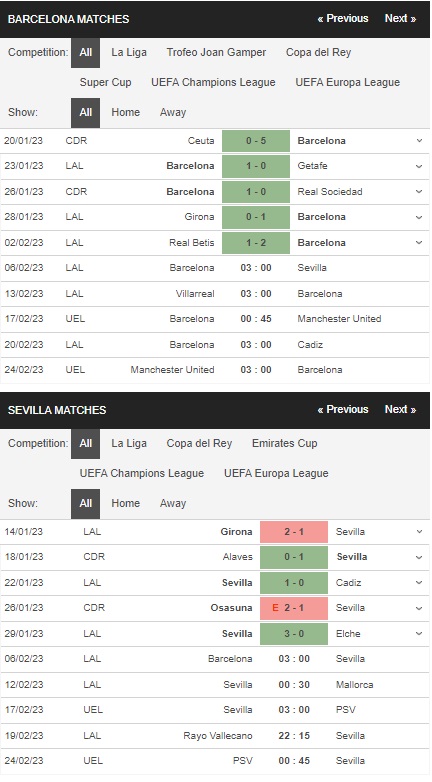The width and height of the screenshot is (432, 782).
Task: Go to Previous in Sevilla Matches header
Action: tap(343, 409)
